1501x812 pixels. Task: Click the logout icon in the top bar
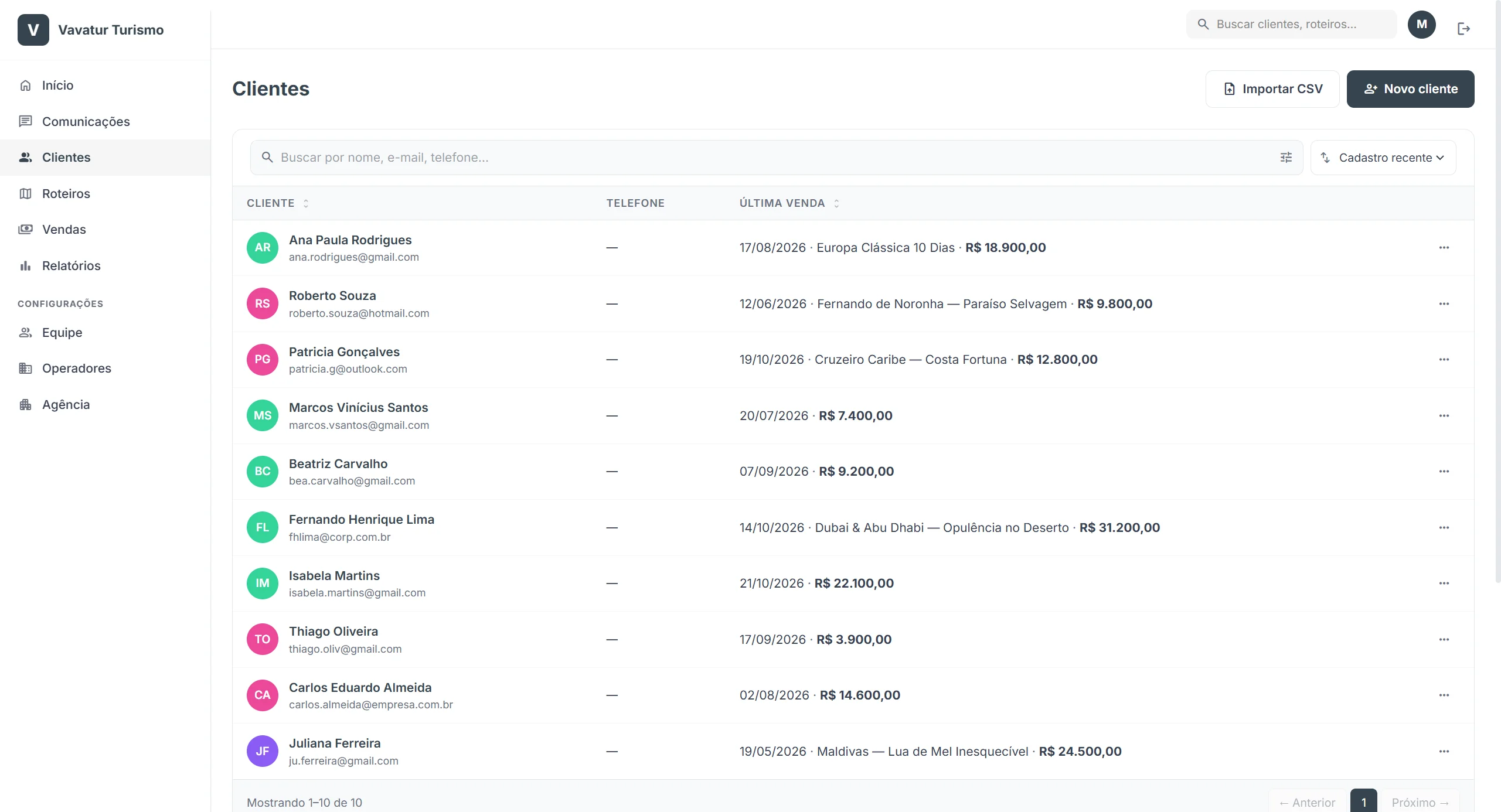(x=1463, y=29)
